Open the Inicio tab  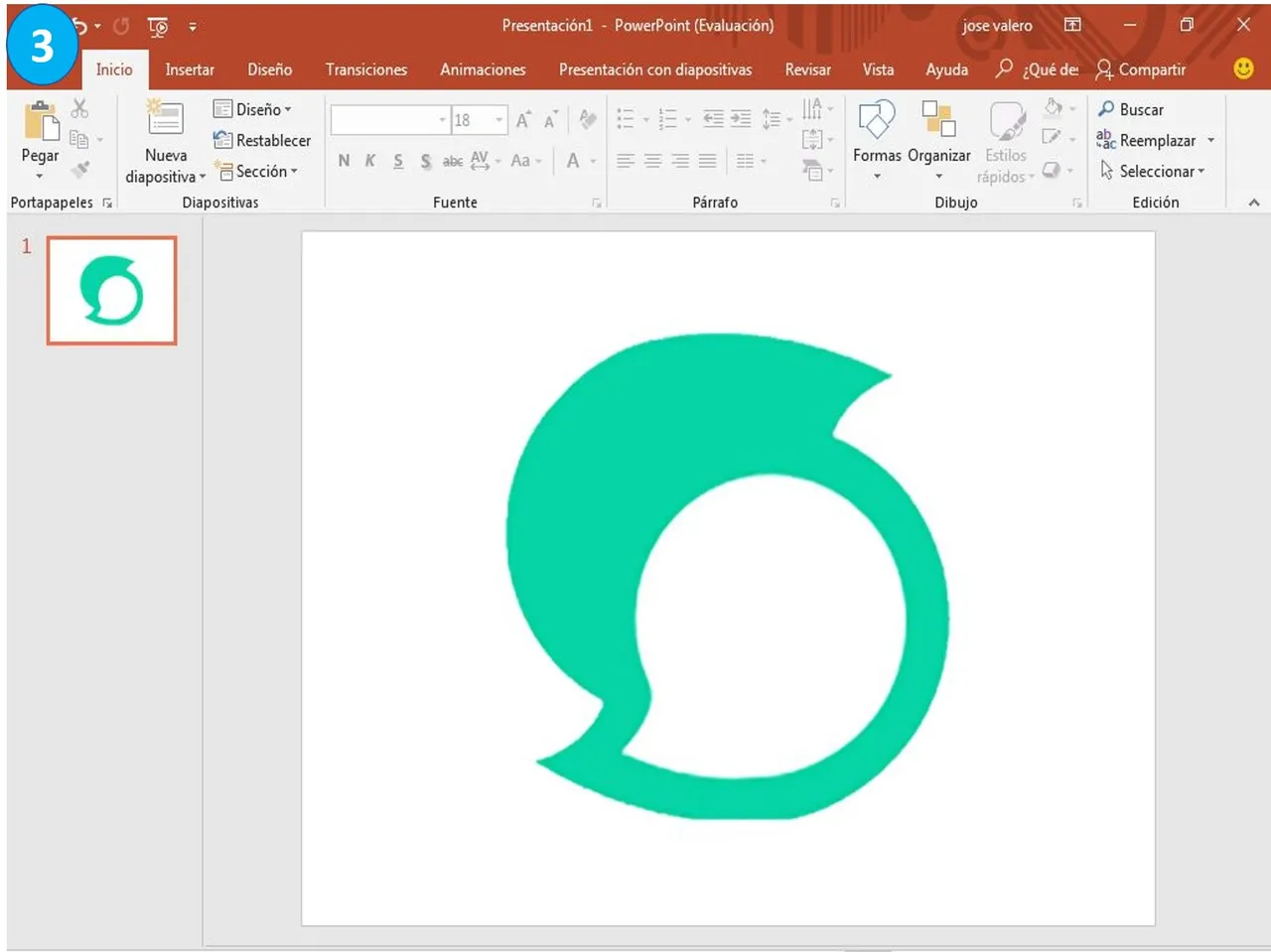[114, 69]
